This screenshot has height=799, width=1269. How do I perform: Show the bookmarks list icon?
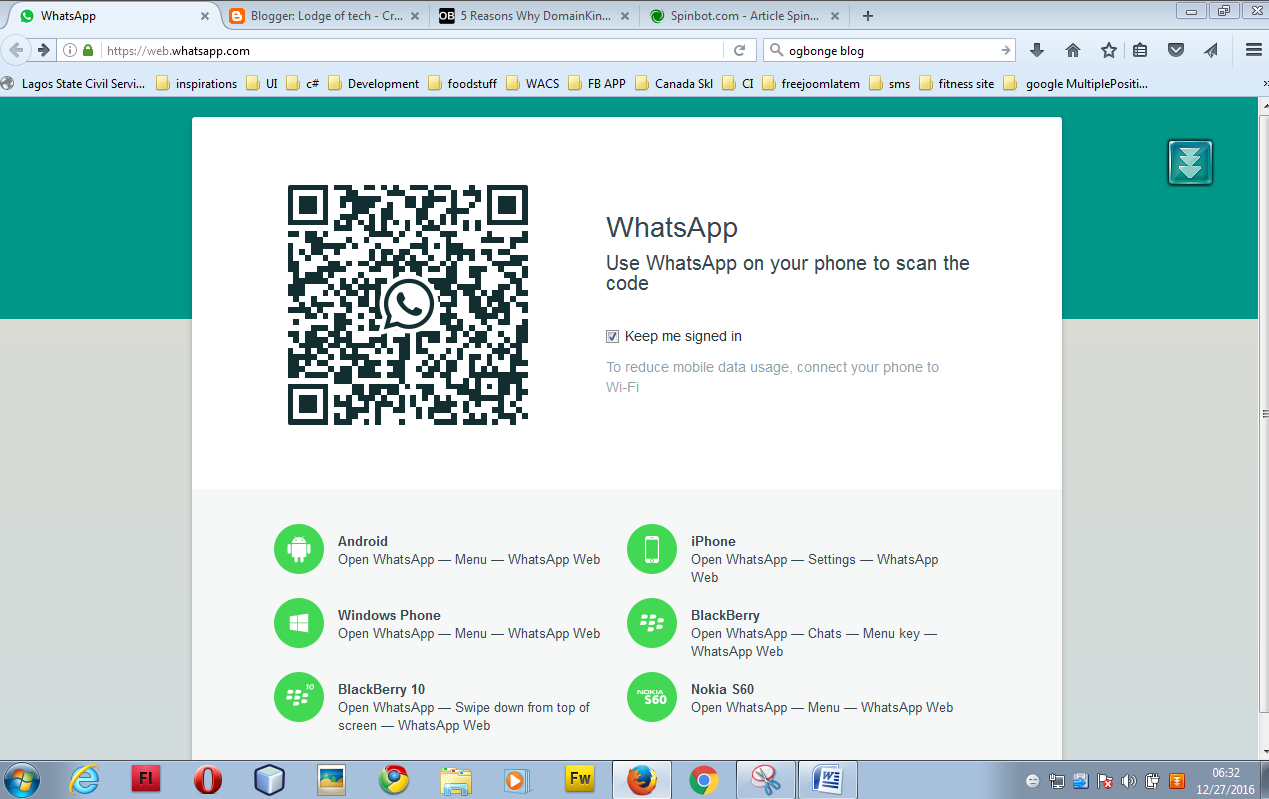(x=1141, y=50)
